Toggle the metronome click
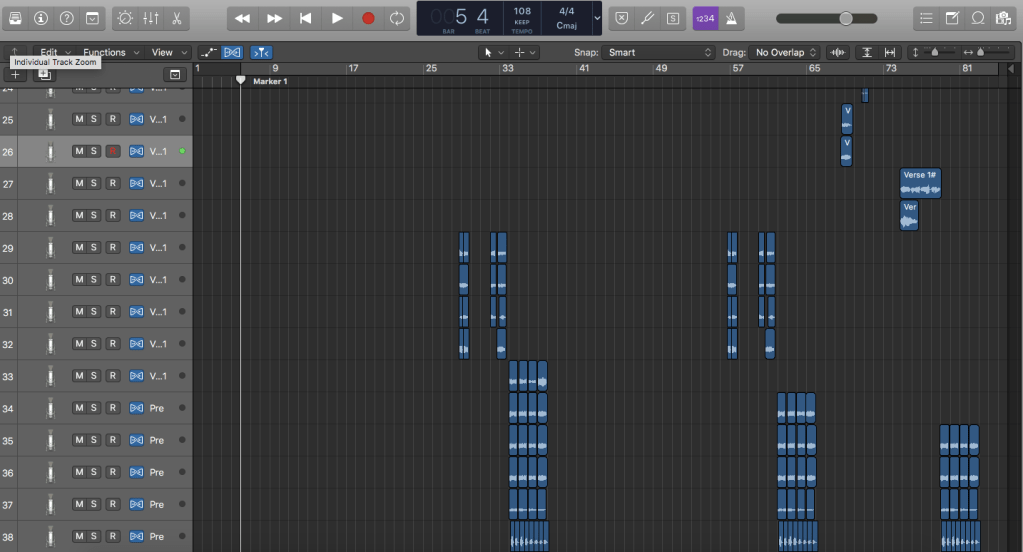1023x552 pixels. tap(733, 18)
